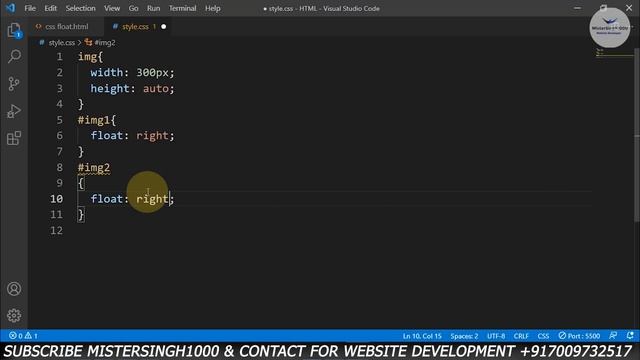Click the width property on line 2
The width and height of the screenshot is (640, 360).
107,73
